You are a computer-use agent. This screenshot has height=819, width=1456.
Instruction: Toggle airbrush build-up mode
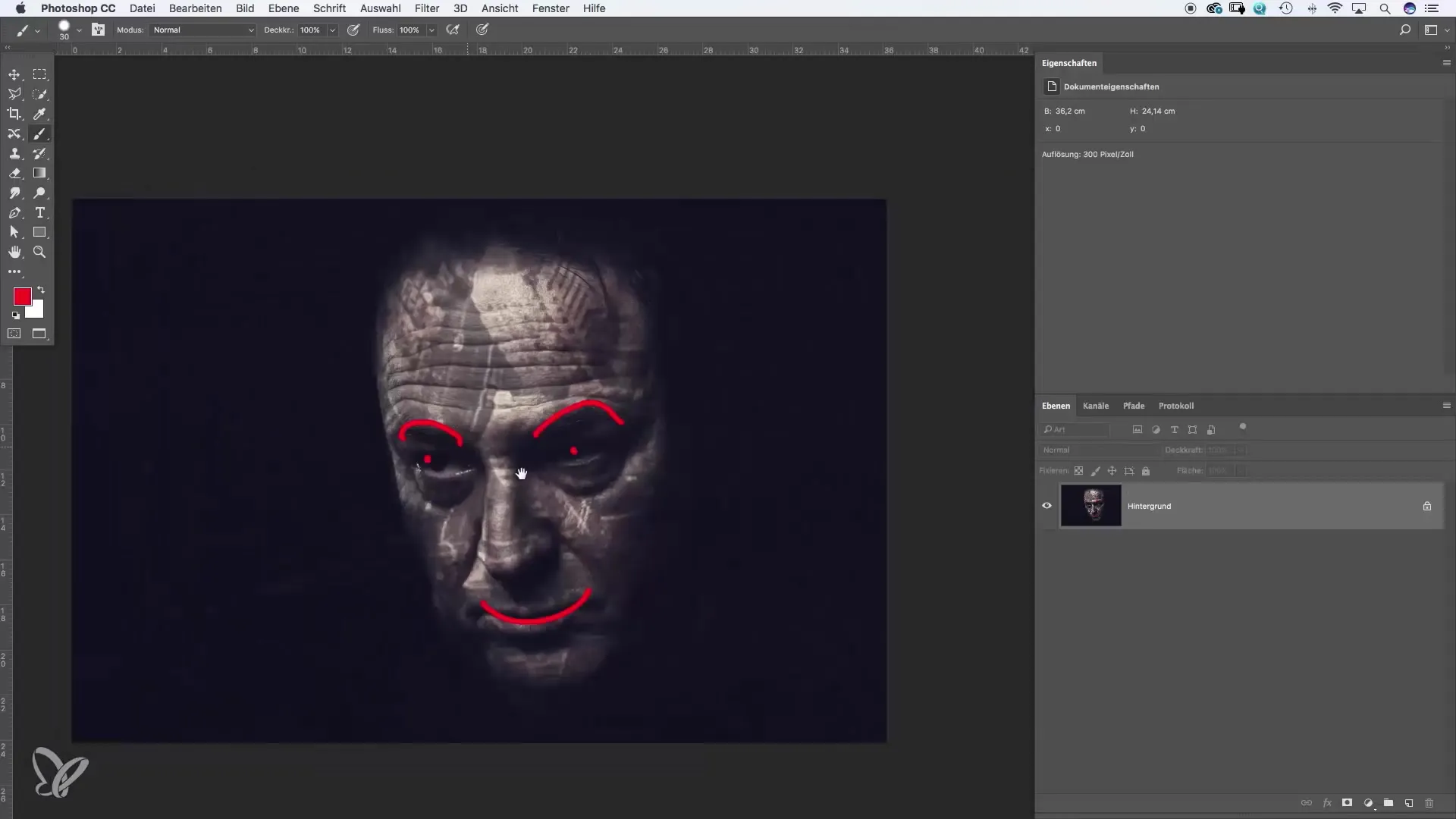(453, 30)
